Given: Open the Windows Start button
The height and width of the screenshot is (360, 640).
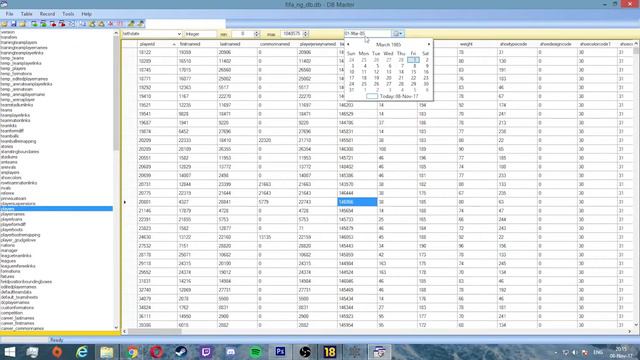Looking at the screenshot, I should click(x=9, y=352).
